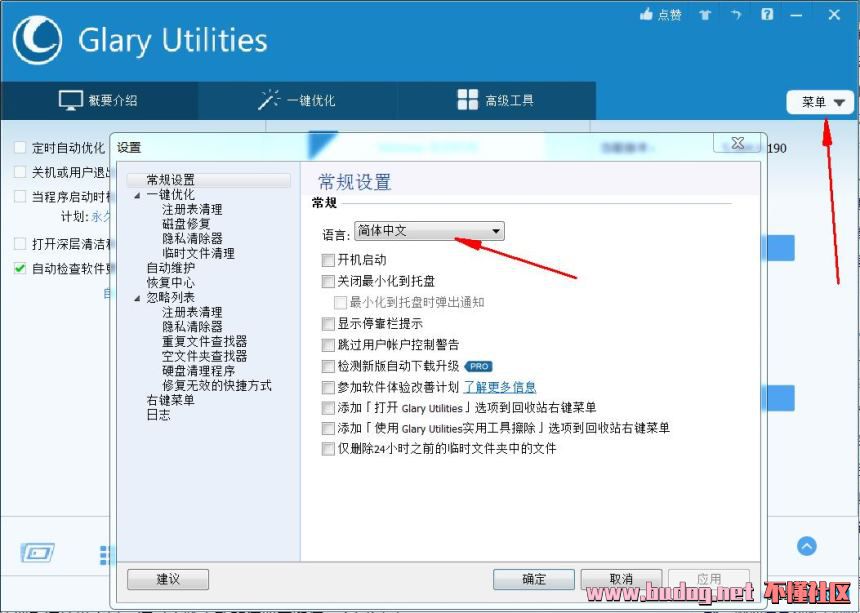Switch to the 高级工具 tab
The image size is (860, 613).
496,100
